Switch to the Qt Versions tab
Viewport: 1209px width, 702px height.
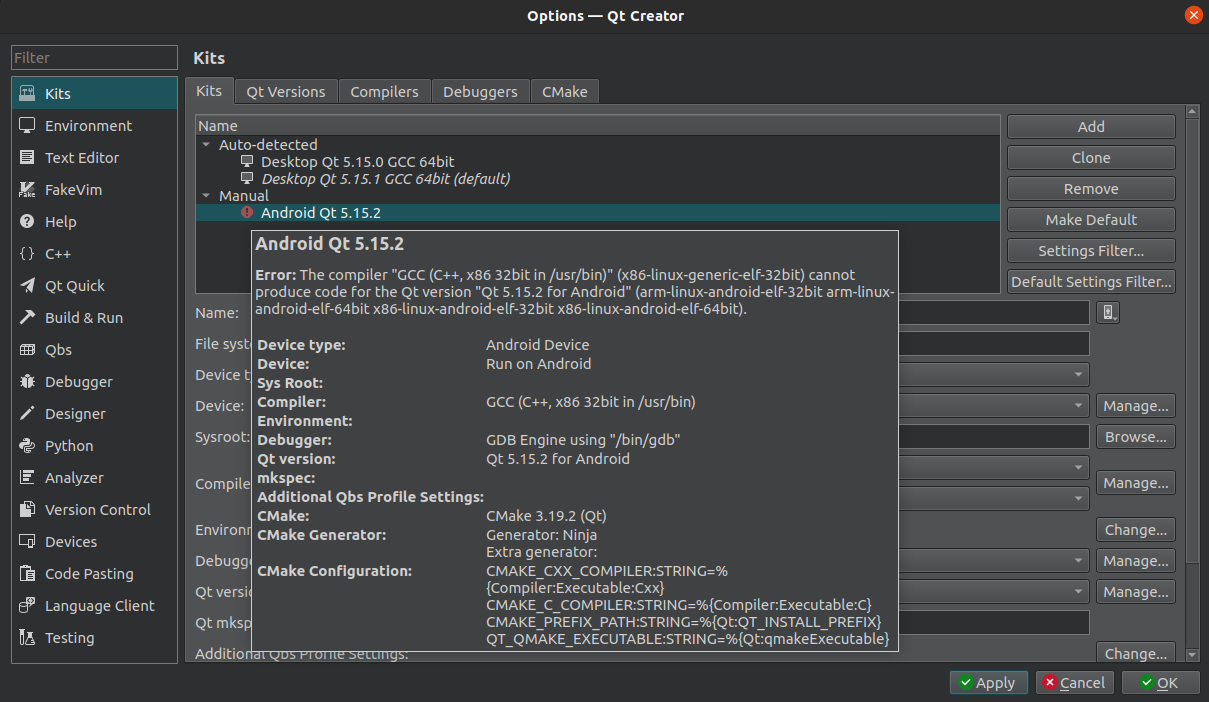click(x=286, y=91)
